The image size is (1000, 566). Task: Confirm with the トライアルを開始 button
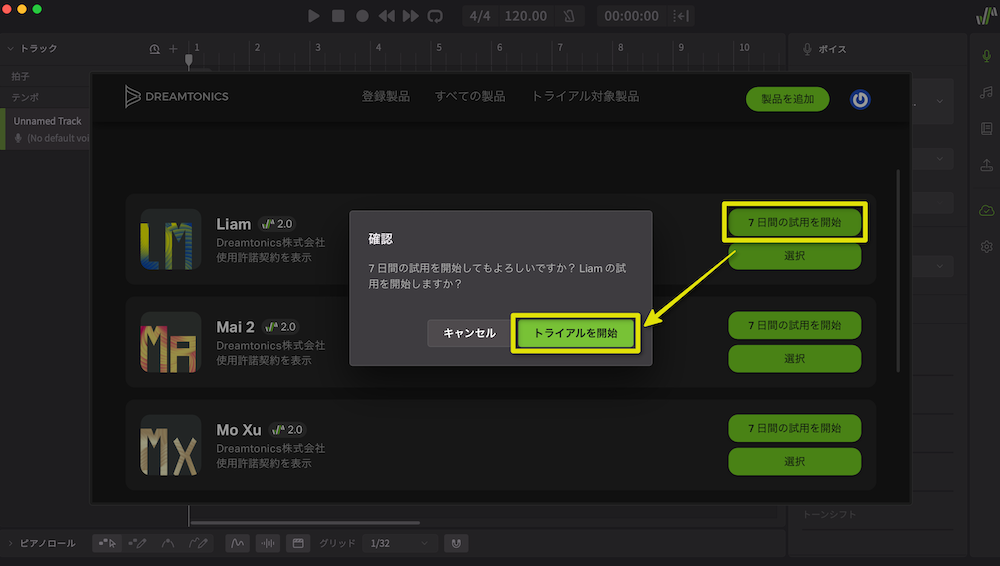[x=575, y=333]
